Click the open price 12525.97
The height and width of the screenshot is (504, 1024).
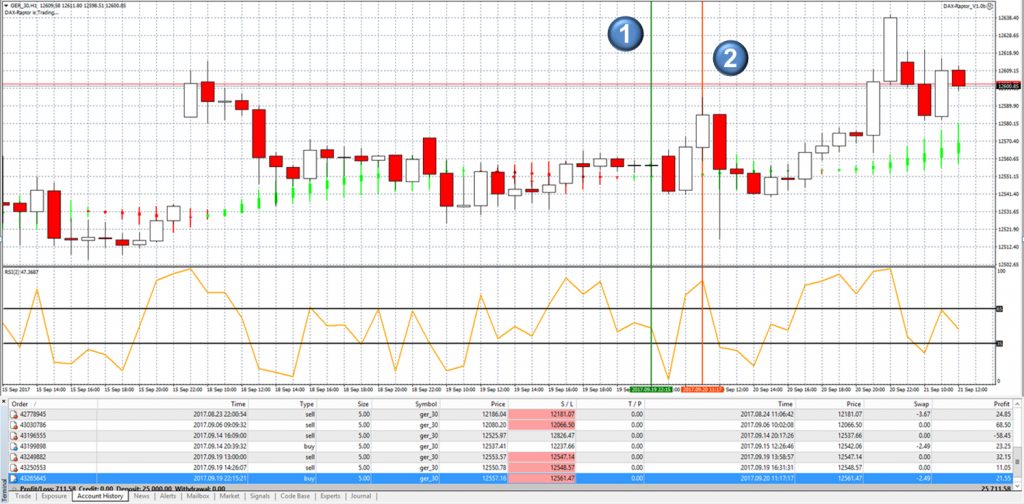pyautogui.click(x=493, y=435)
